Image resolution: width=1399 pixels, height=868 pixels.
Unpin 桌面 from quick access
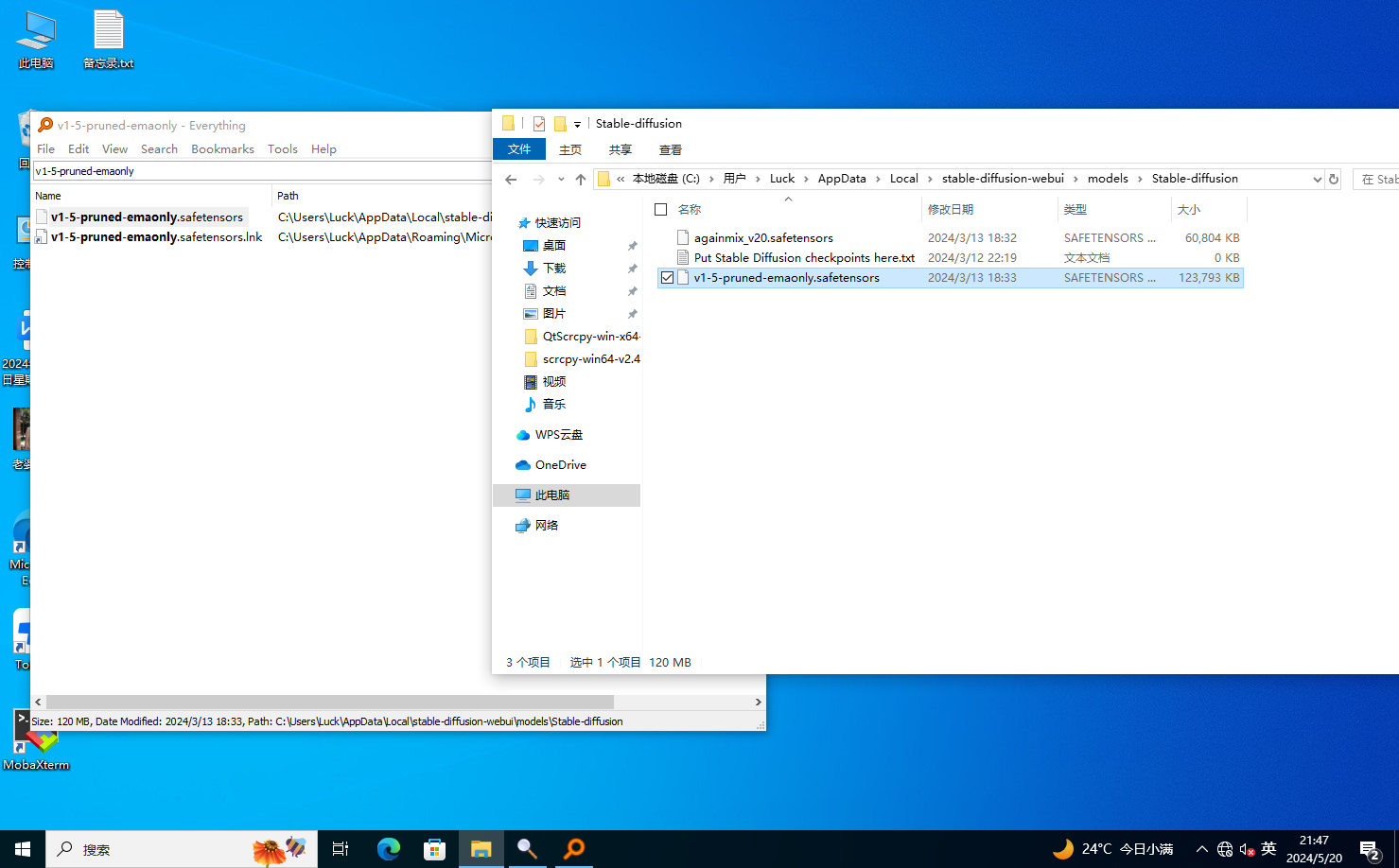(x=632, y=246)
